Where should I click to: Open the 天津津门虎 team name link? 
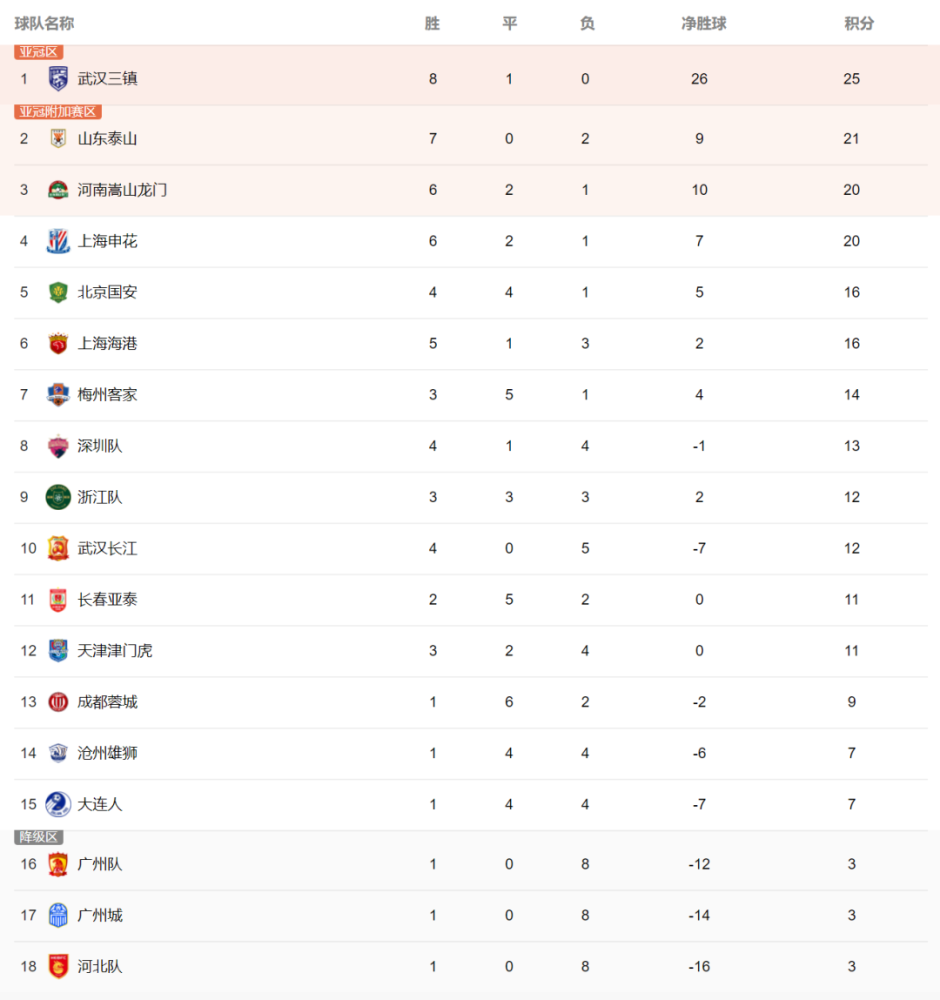tap(115, 651)
